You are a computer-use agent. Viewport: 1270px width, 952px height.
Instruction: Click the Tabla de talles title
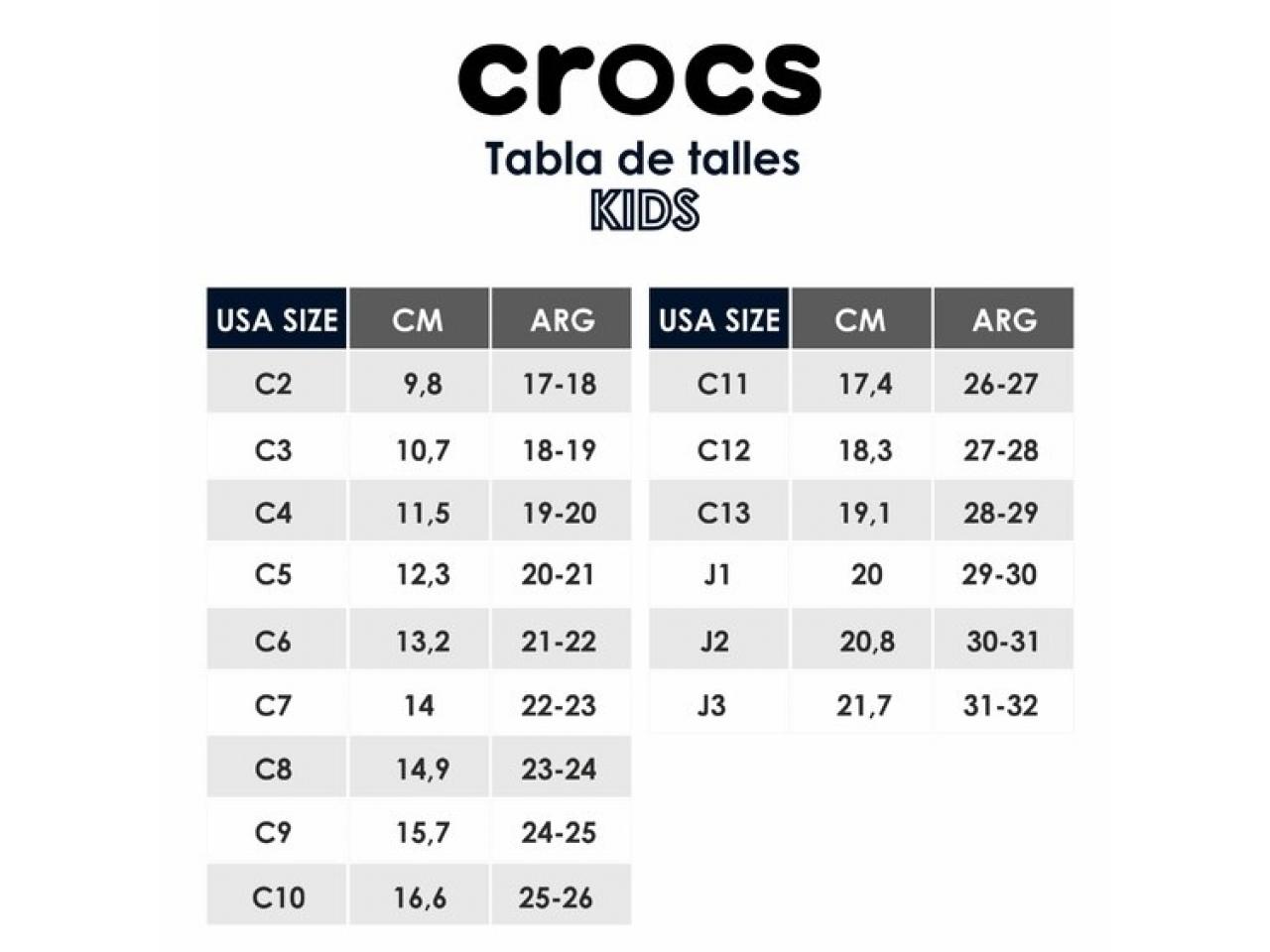point(642,158)
